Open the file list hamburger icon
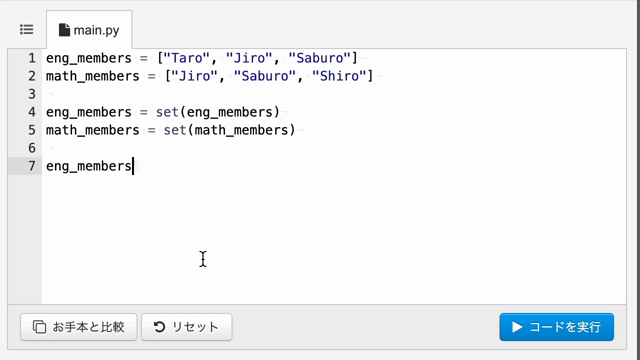This screenshot has width=640, height=360. click(x=27, y=30)
